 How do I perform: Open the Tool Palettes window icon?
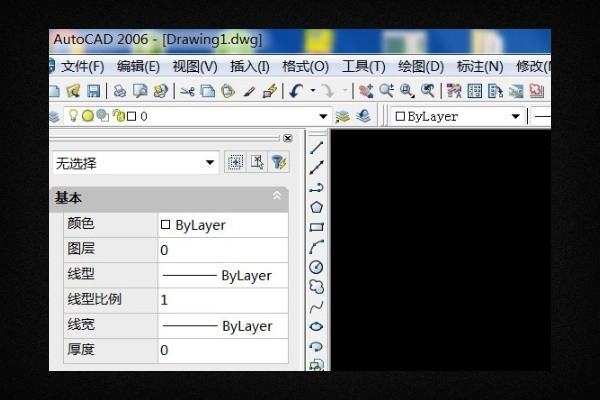pos(495,91)
